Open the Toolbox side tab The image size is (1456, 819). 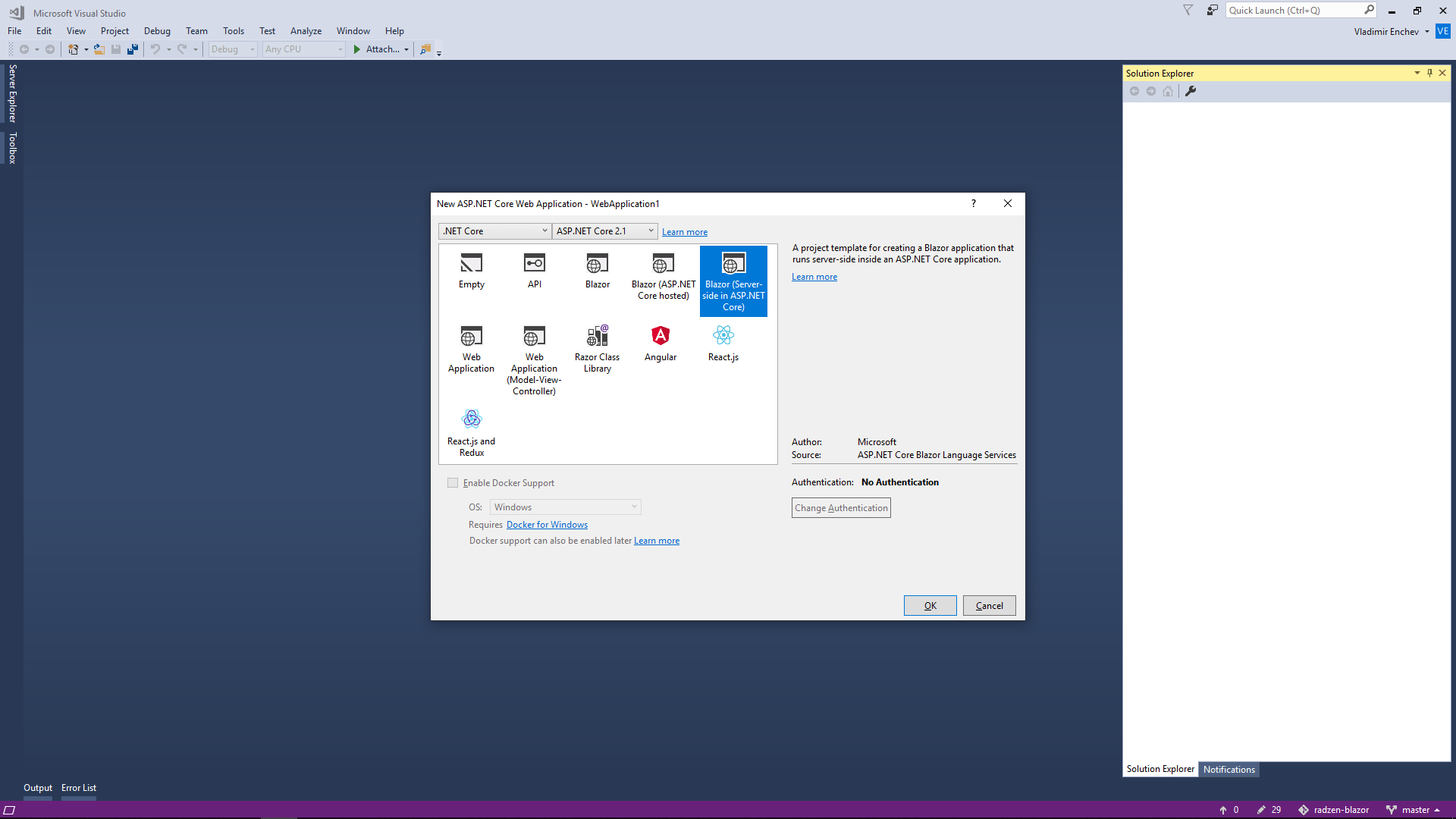coord(12,148)
